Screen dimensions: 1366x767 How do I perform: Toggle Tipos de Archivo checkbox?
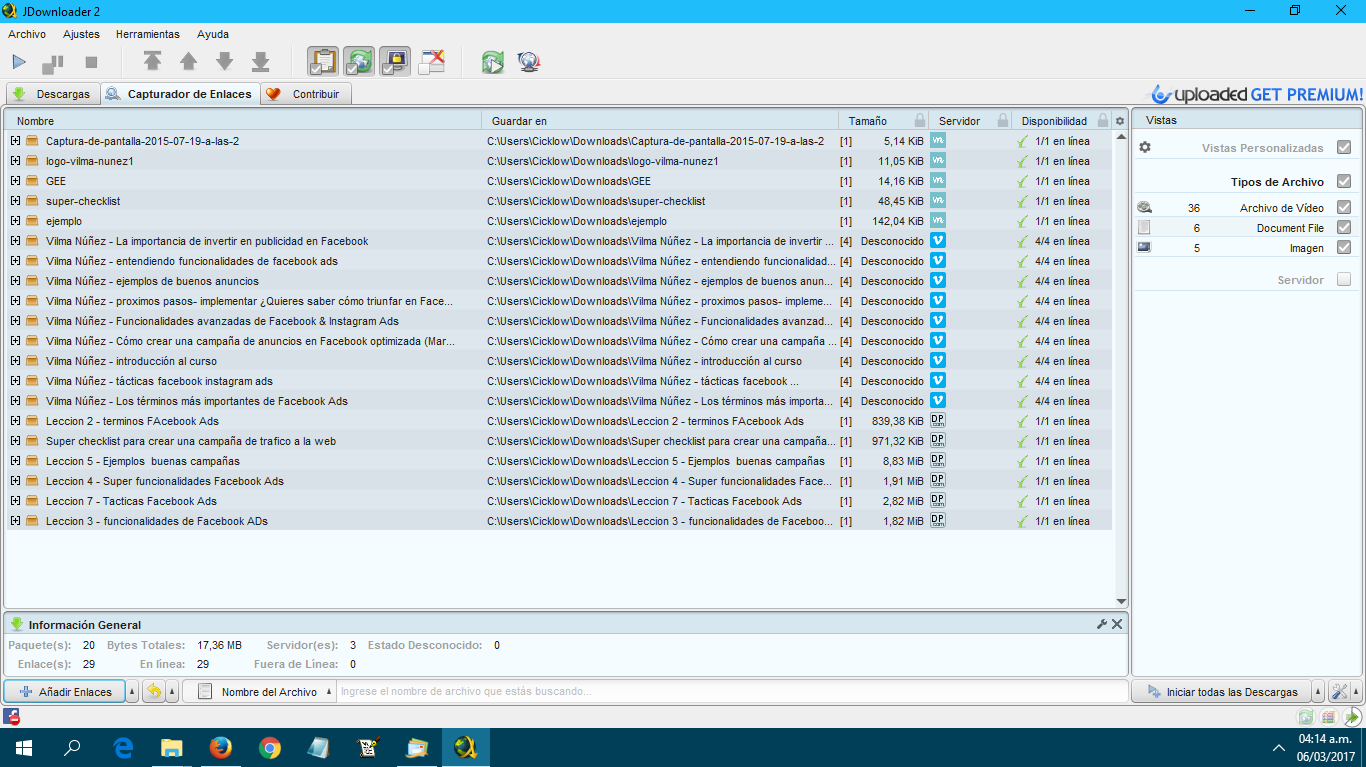tap(1344, 181)
